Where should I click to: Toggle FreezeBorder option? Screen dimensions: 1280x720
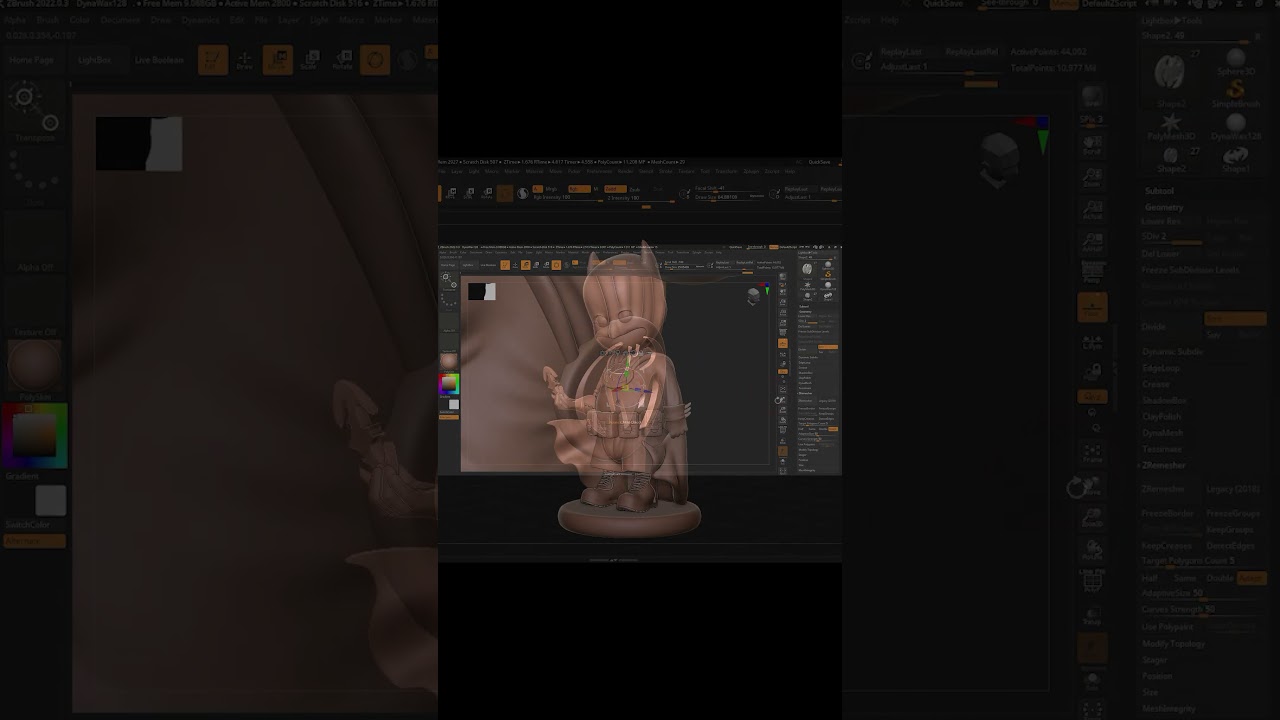coord(1170,513)
